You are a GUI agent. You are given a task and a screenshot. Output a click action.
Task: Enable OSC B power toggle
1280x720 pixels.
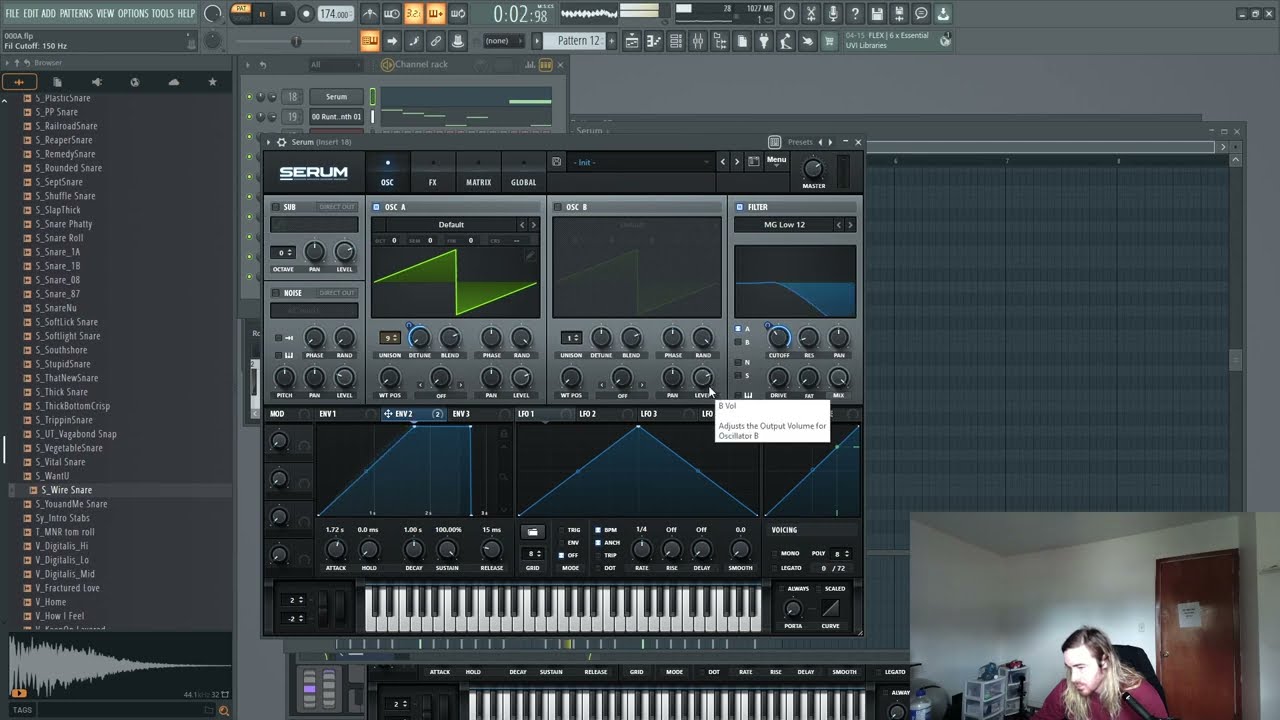point(557,207)
